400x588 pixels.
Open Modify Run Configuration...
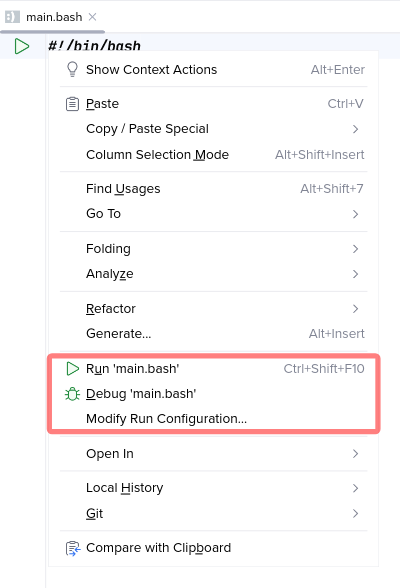pos(213,418)
